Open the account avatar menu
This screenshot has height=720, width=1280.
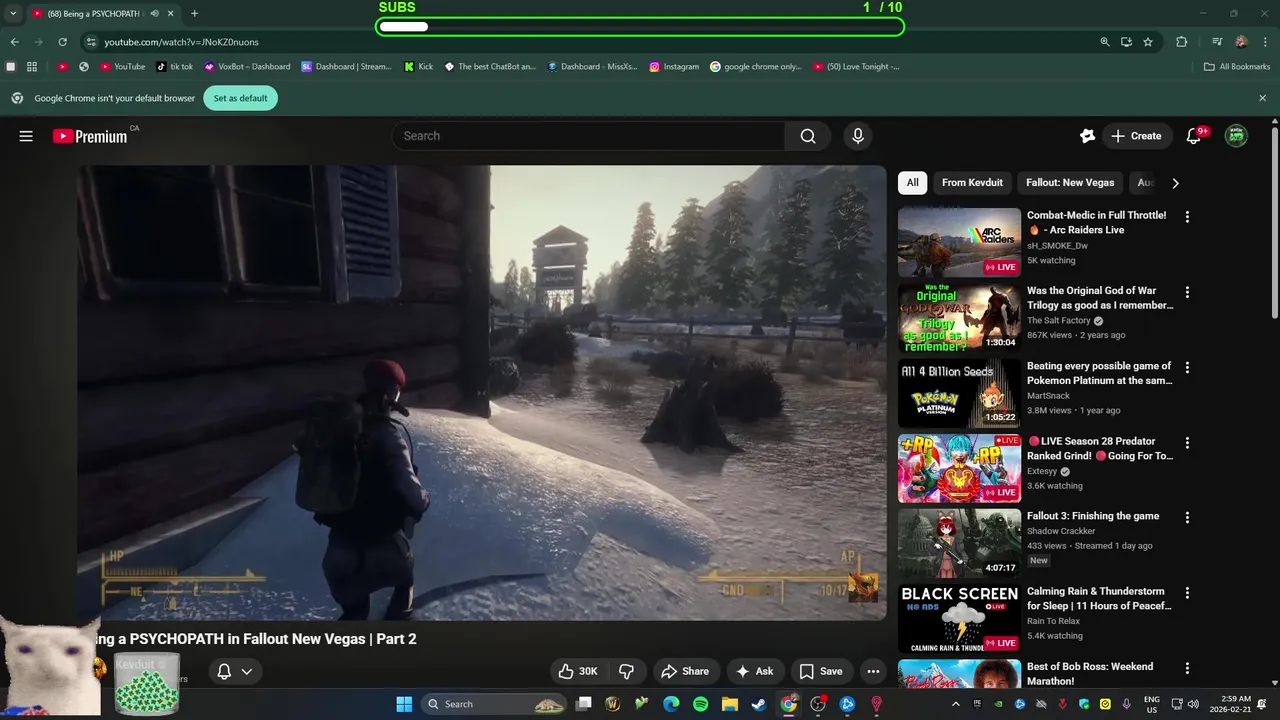[1236, 136]
